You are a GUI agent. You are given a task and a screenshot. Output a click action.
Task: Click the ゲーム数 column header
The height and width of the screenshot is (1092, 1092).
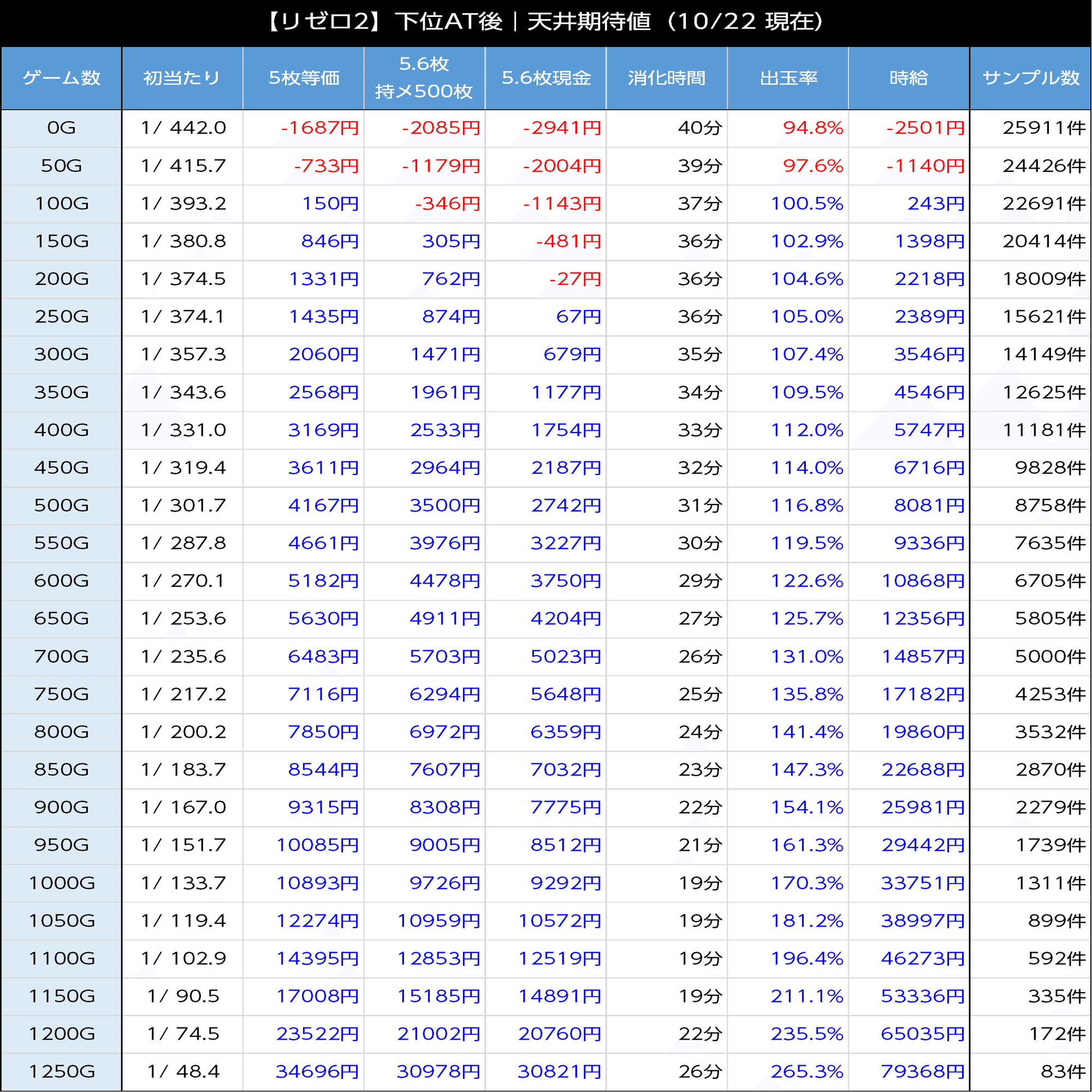click(x=61, y=78)
